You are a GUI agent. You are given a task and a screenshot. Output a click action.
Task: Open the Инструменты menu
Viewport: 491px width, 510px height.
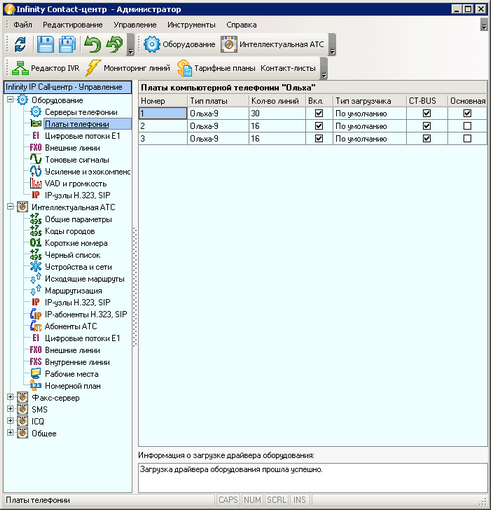coord(191,25)
